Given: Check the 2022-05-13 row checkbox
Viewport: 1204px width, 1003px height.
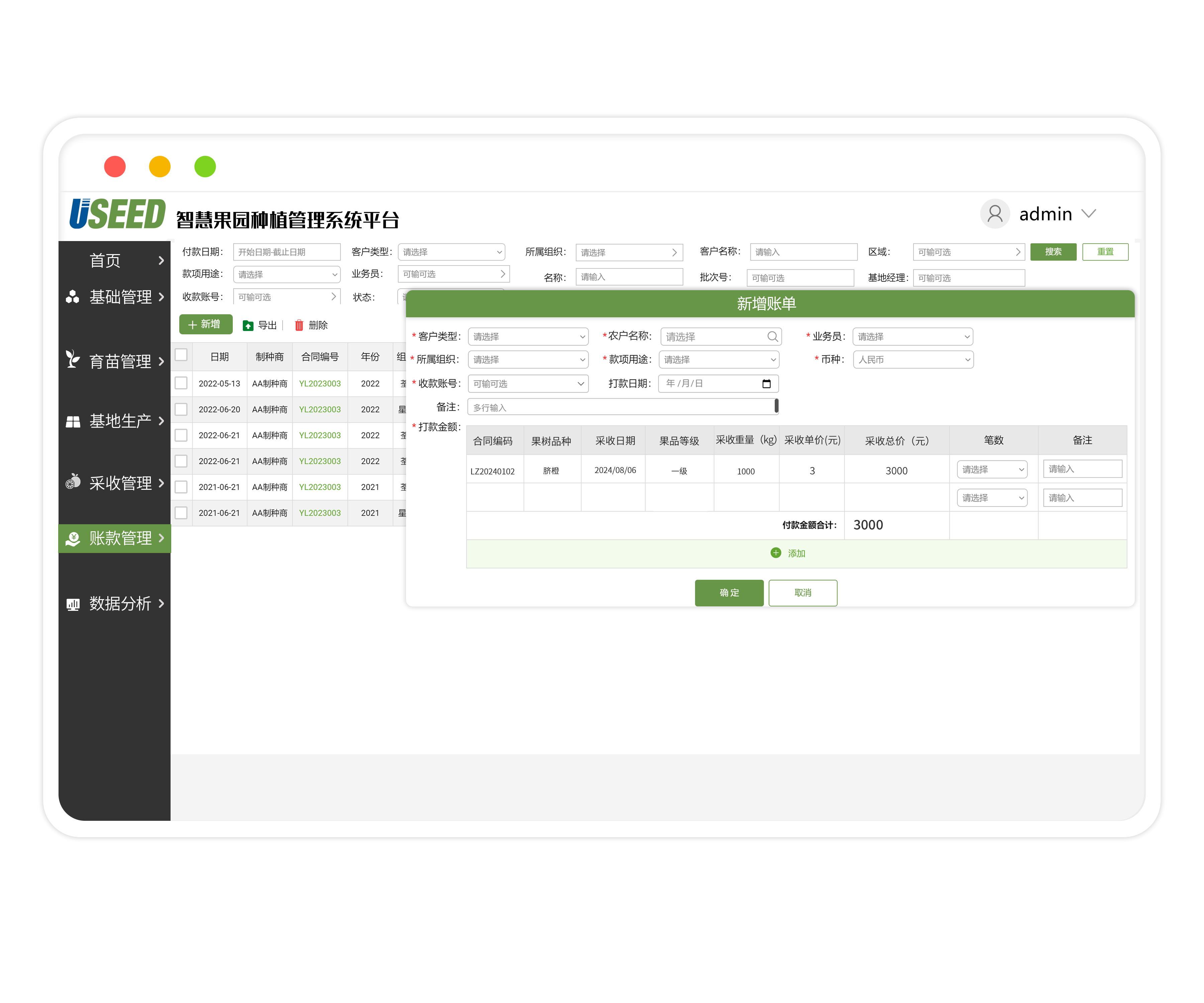Looking at the screenshot, I should point(181,383).
